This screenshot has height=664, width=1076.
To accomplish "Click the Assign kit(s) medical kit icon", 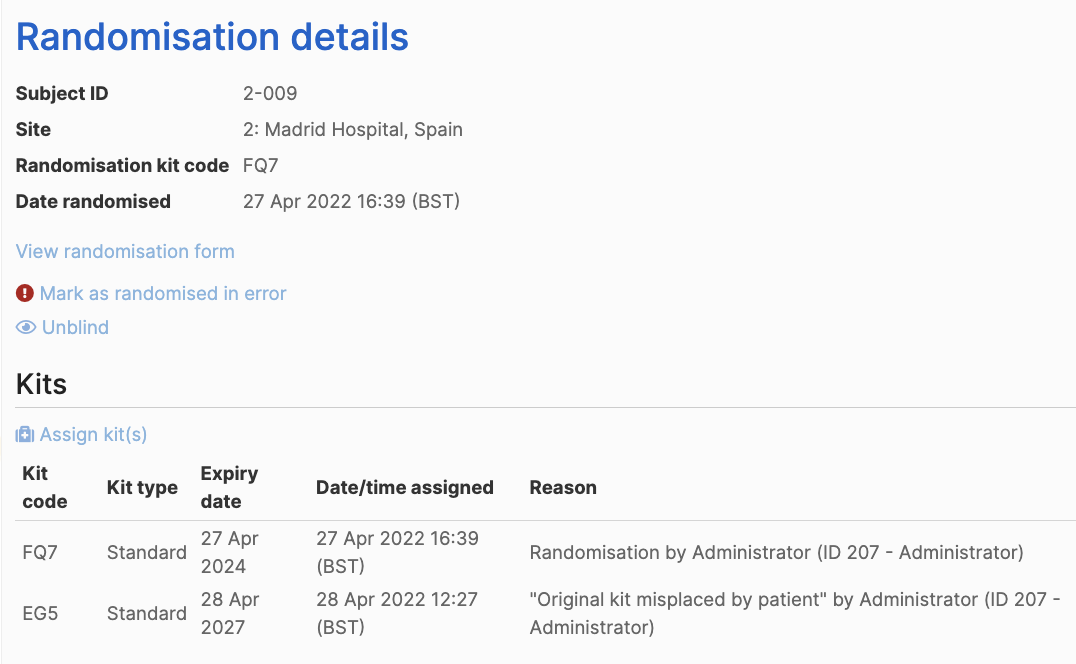I will tap(25, 435).
